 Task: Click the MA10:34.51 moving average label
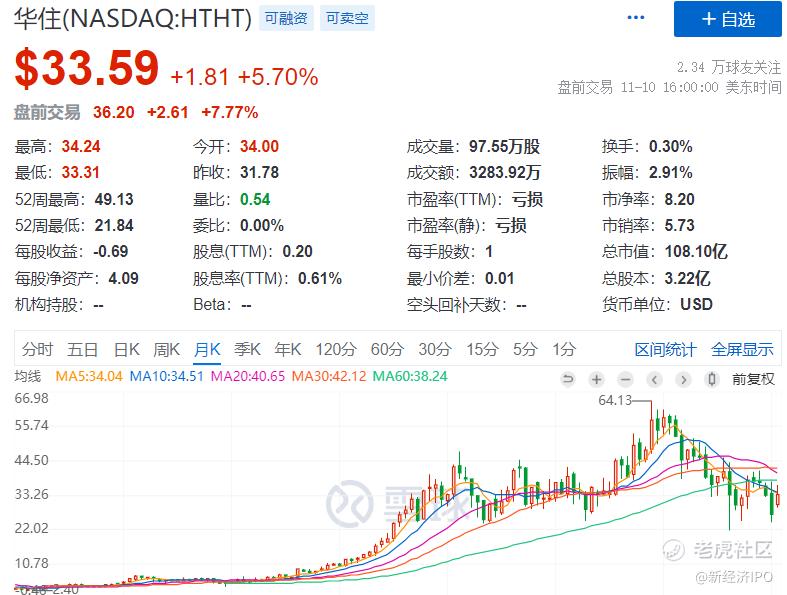167,376
